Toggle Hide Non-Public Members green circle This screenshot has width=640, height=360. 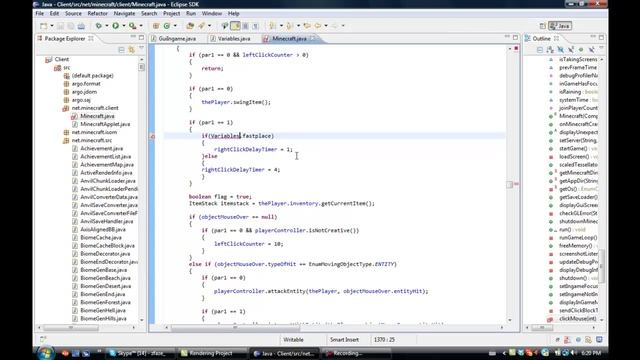[x=581, y=50]
